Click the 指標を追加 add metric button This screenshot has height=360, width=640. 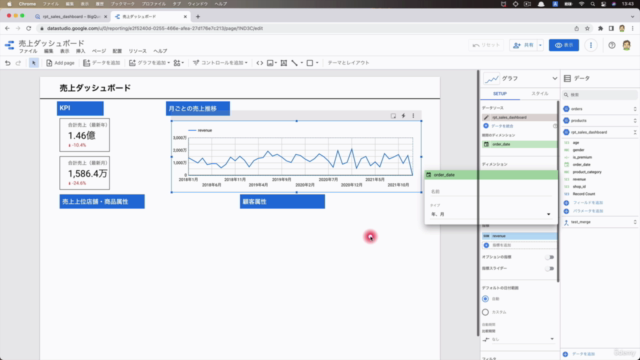tap(519, 245)
